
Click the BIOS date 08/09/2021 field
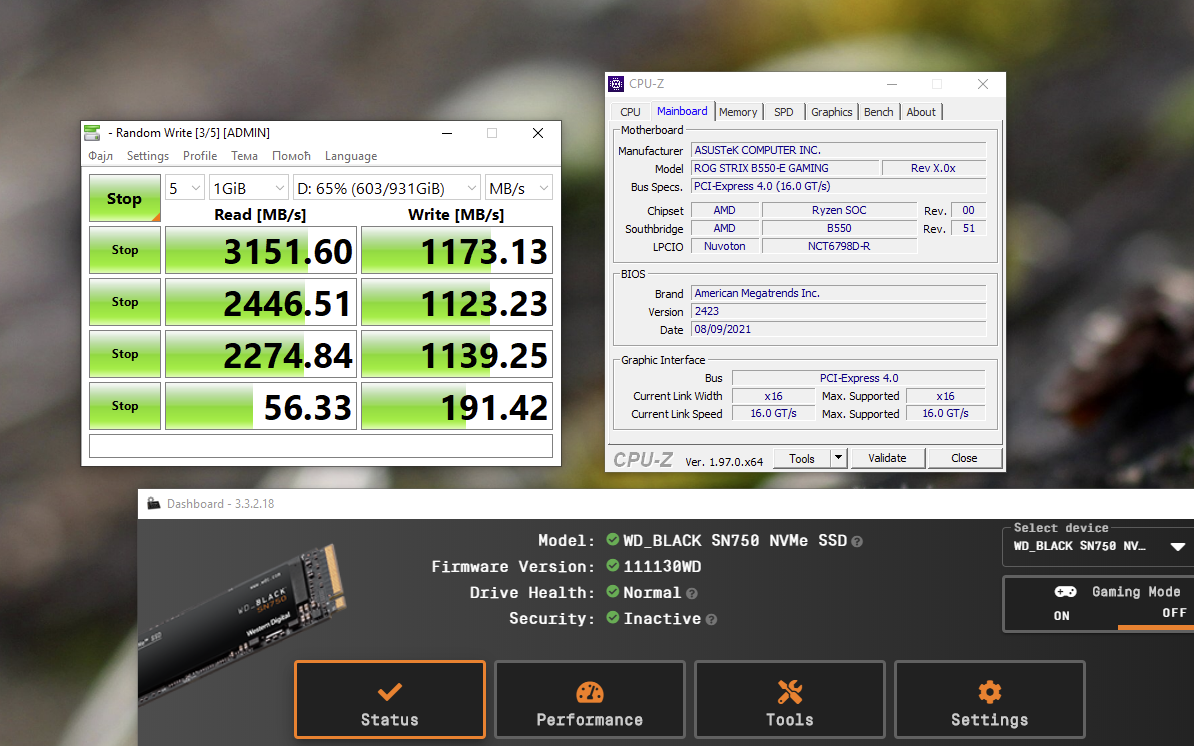tap(838, 330)
